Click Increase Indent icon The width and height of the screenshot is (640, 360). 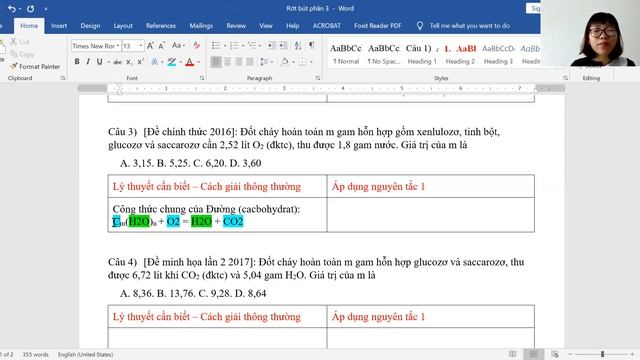283,45
